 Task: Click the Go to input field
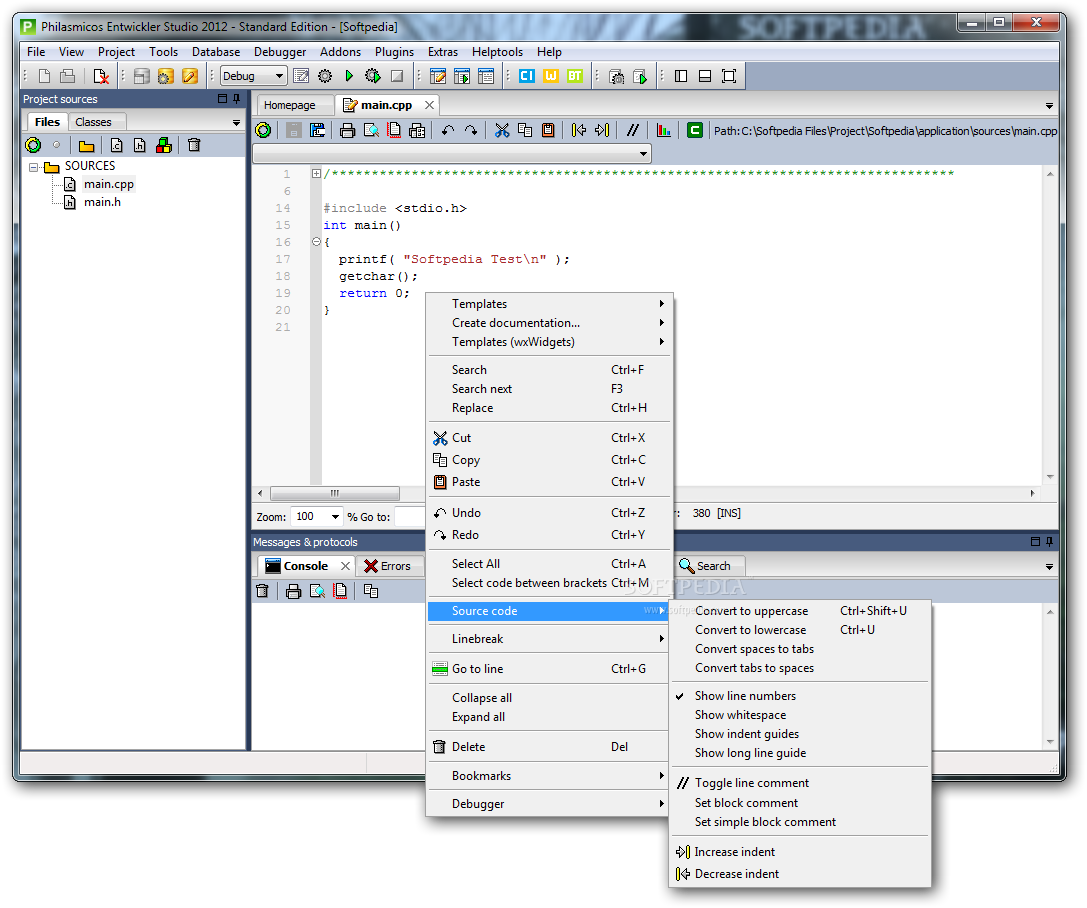pos(410,516)
